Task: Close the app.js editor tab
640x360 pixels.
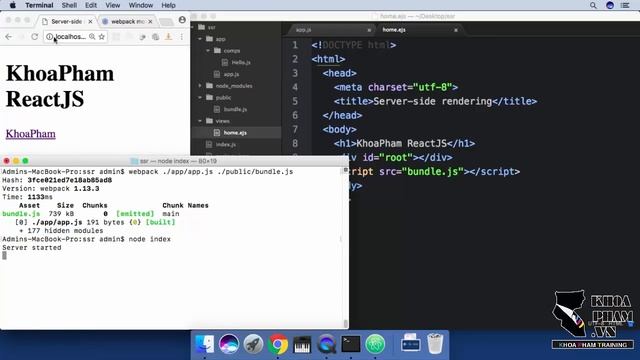Action: click(x=369, y=30)
